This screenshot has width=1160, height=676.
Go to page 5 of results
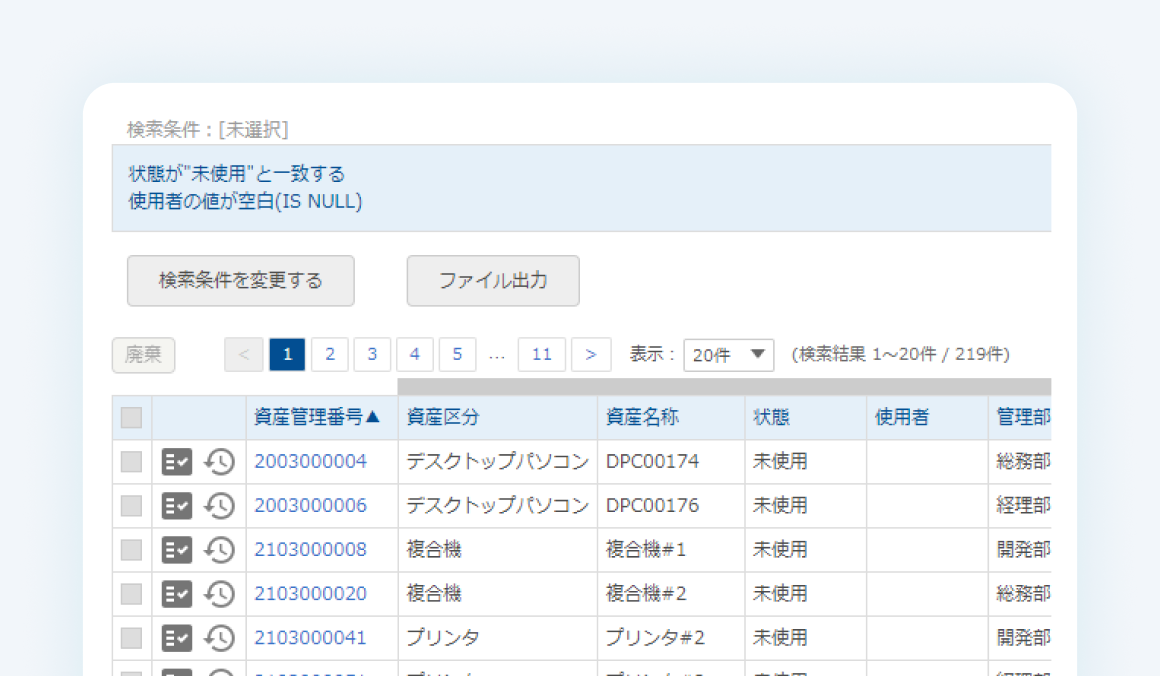(x=457, y=354)
